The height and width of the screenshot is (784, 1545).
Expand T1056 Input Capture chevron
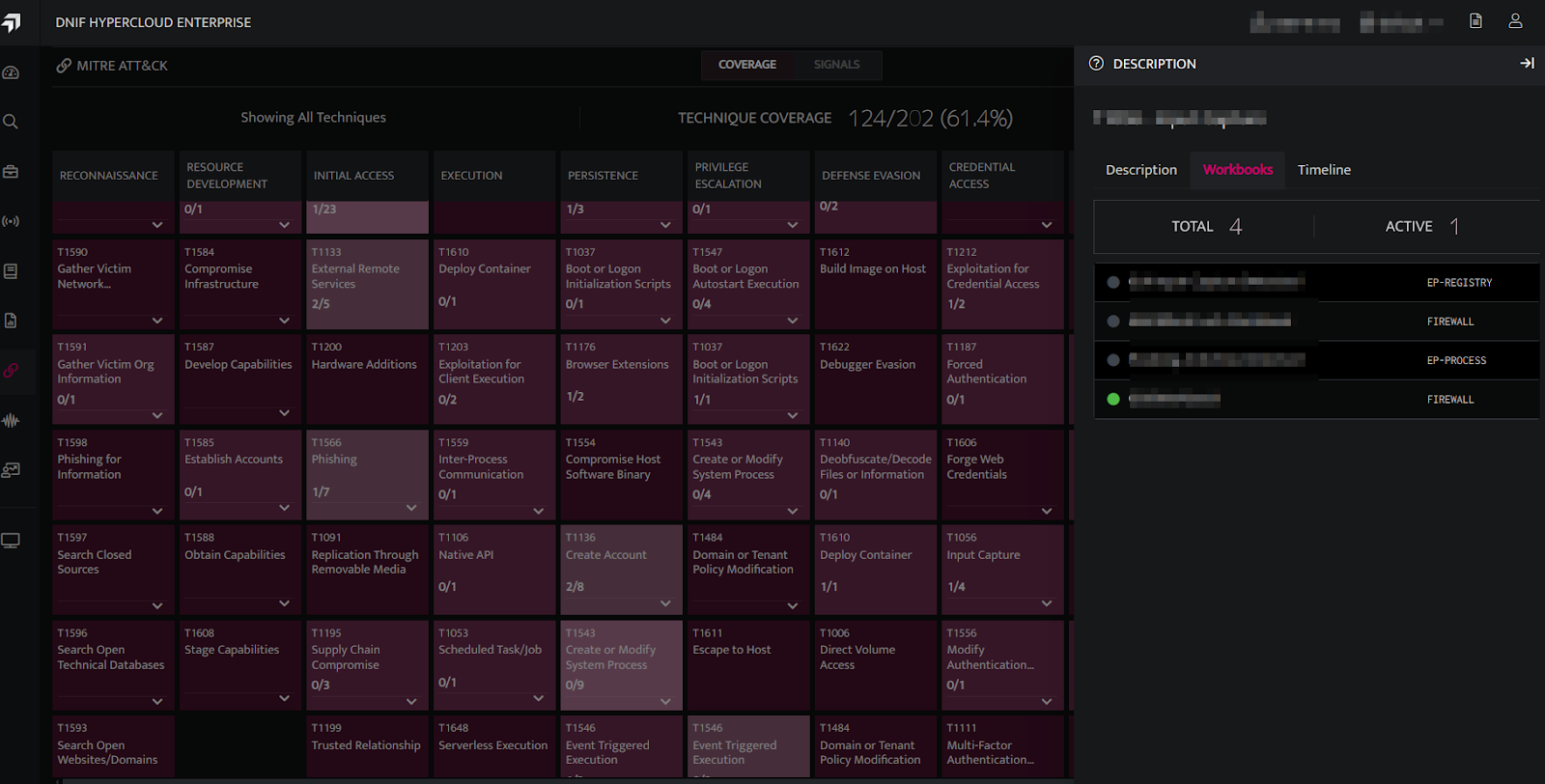coord(1047,603)
